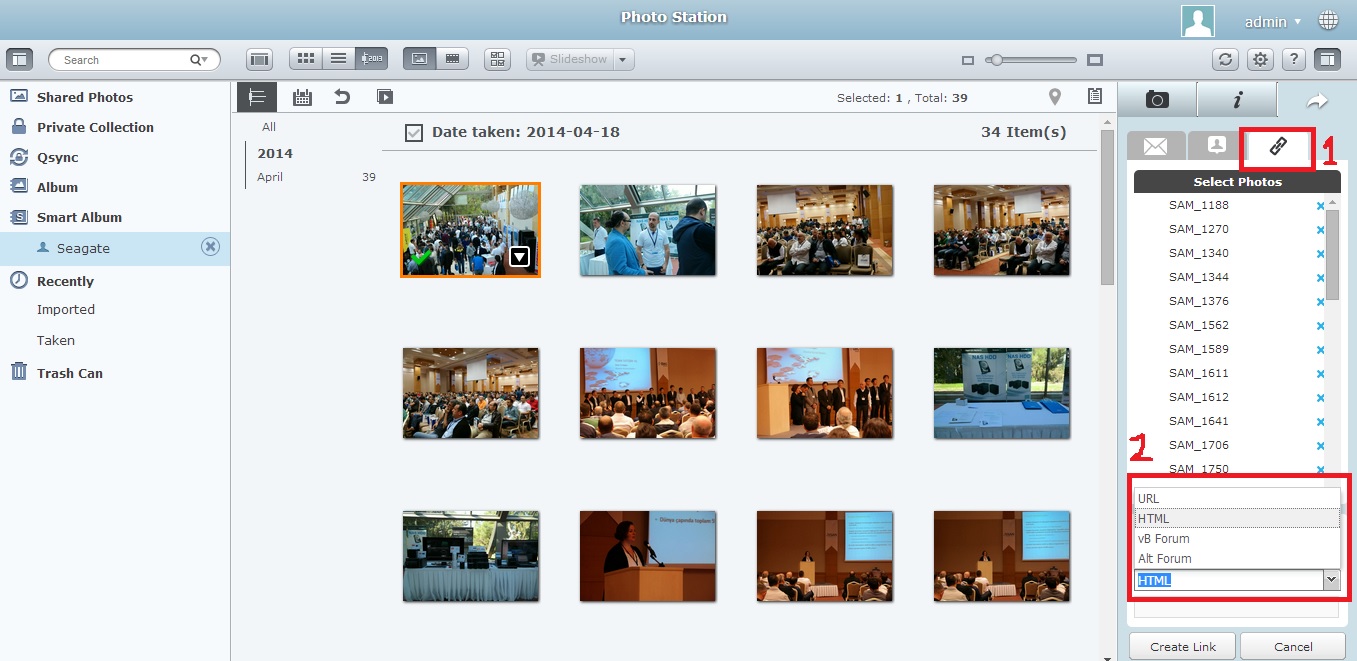Remove SAM_1340 from selected photos
The image size is (1357, 661).
(1320, 254)
